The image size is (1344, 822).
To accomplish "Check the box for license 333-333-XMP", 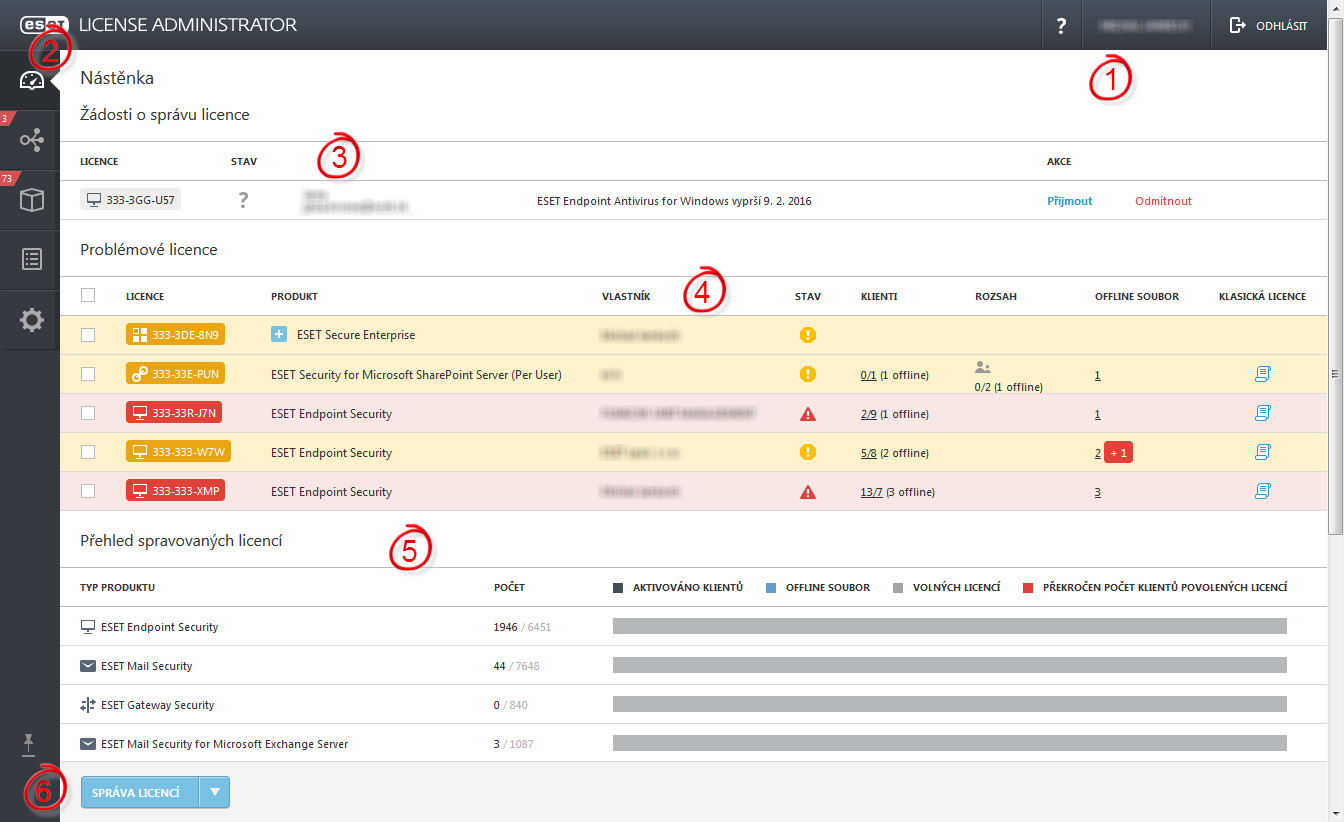I will point(88,491).
